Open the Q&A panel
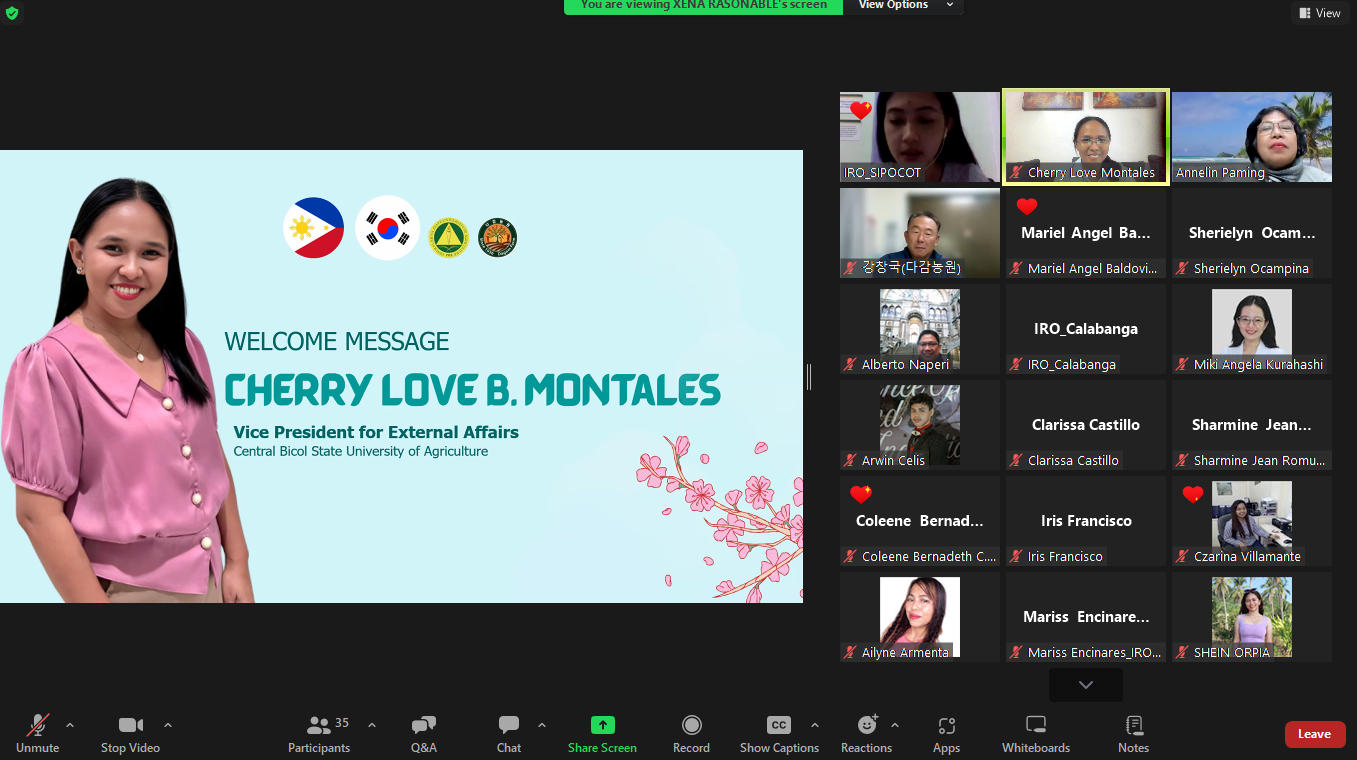1357x760 pixels. (x=423, y=733)
